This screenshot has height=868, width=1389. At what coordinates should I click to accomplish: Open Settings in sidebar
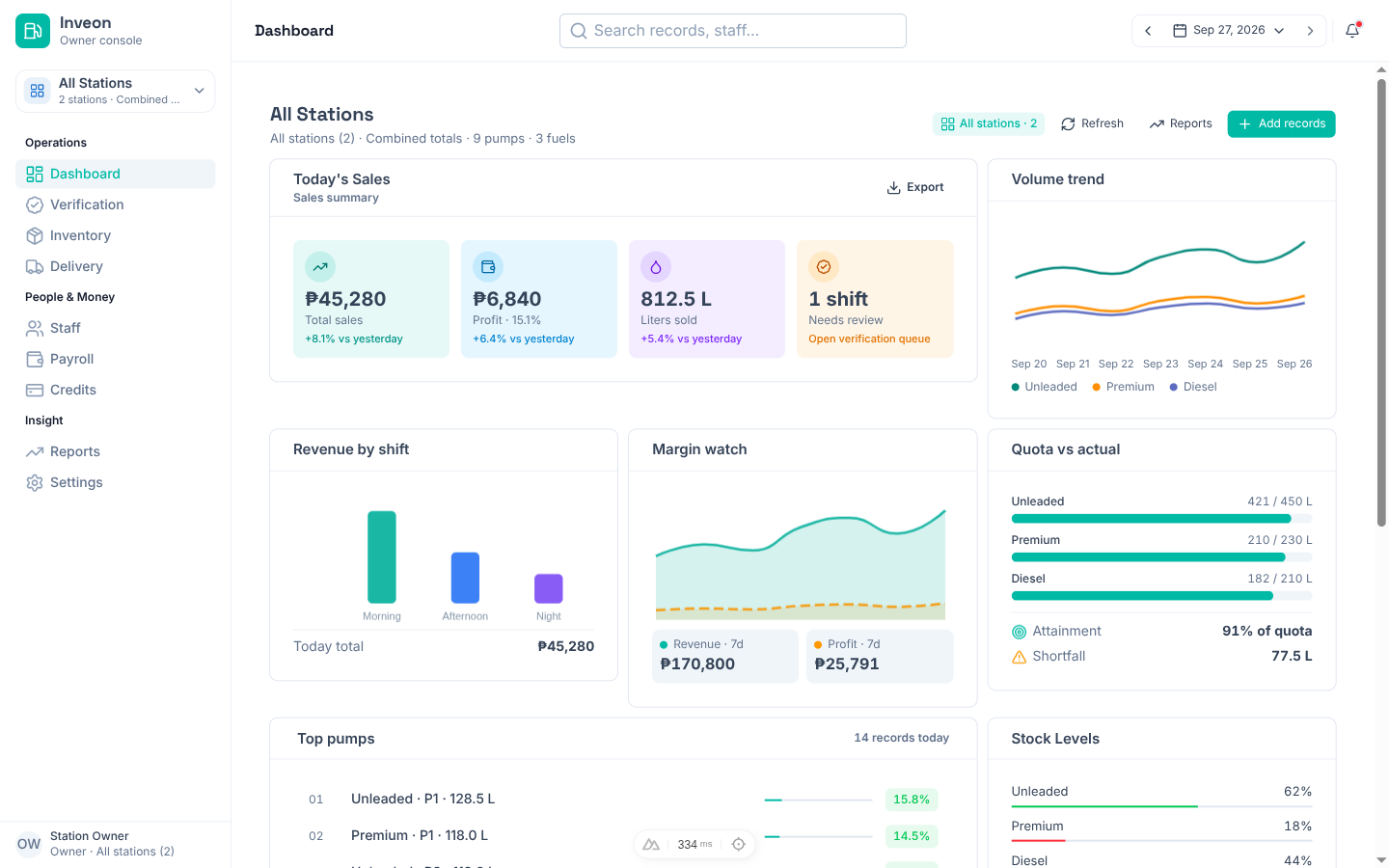116,482
